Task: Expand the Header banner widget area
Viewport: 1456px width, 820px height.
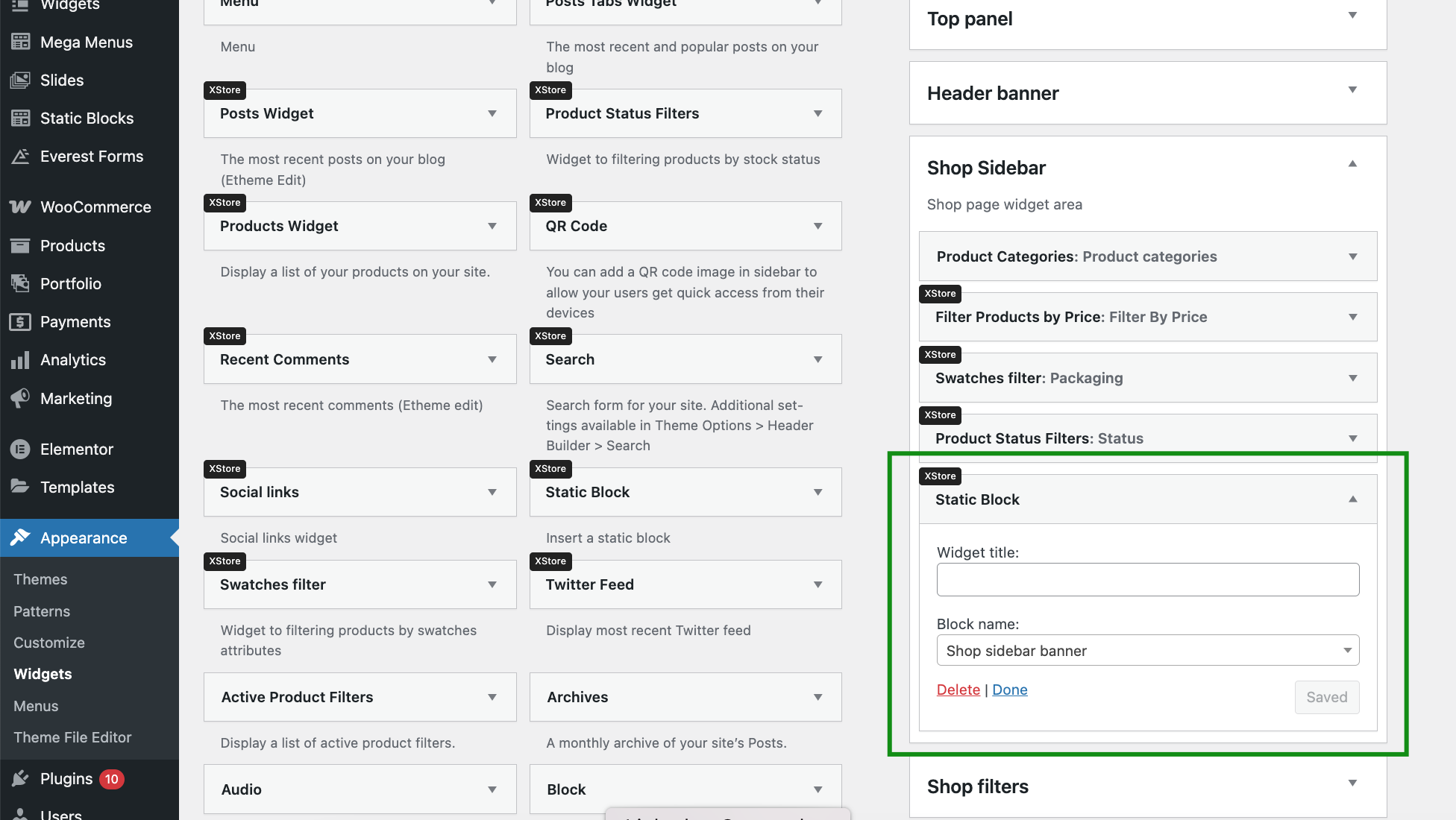Action: 1352,89
